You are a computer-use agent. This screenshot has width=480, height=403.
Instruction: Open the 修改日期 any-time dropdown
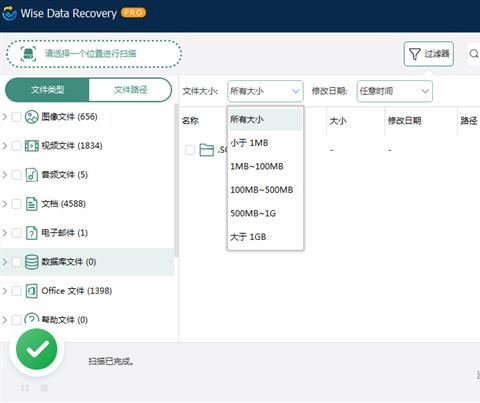click(x=395, y=91)
